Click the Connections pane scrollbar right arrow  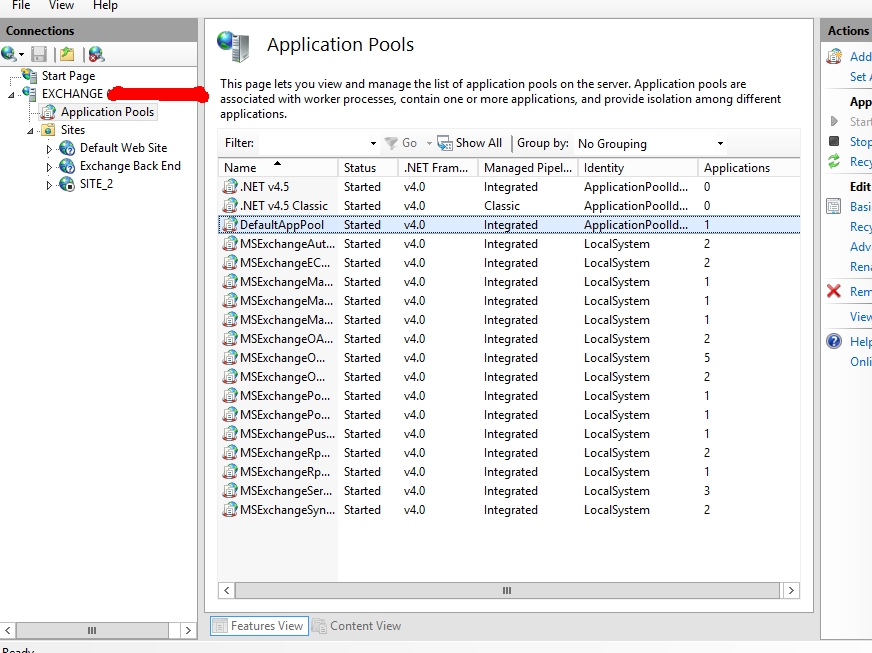click(x=188, y=630)
